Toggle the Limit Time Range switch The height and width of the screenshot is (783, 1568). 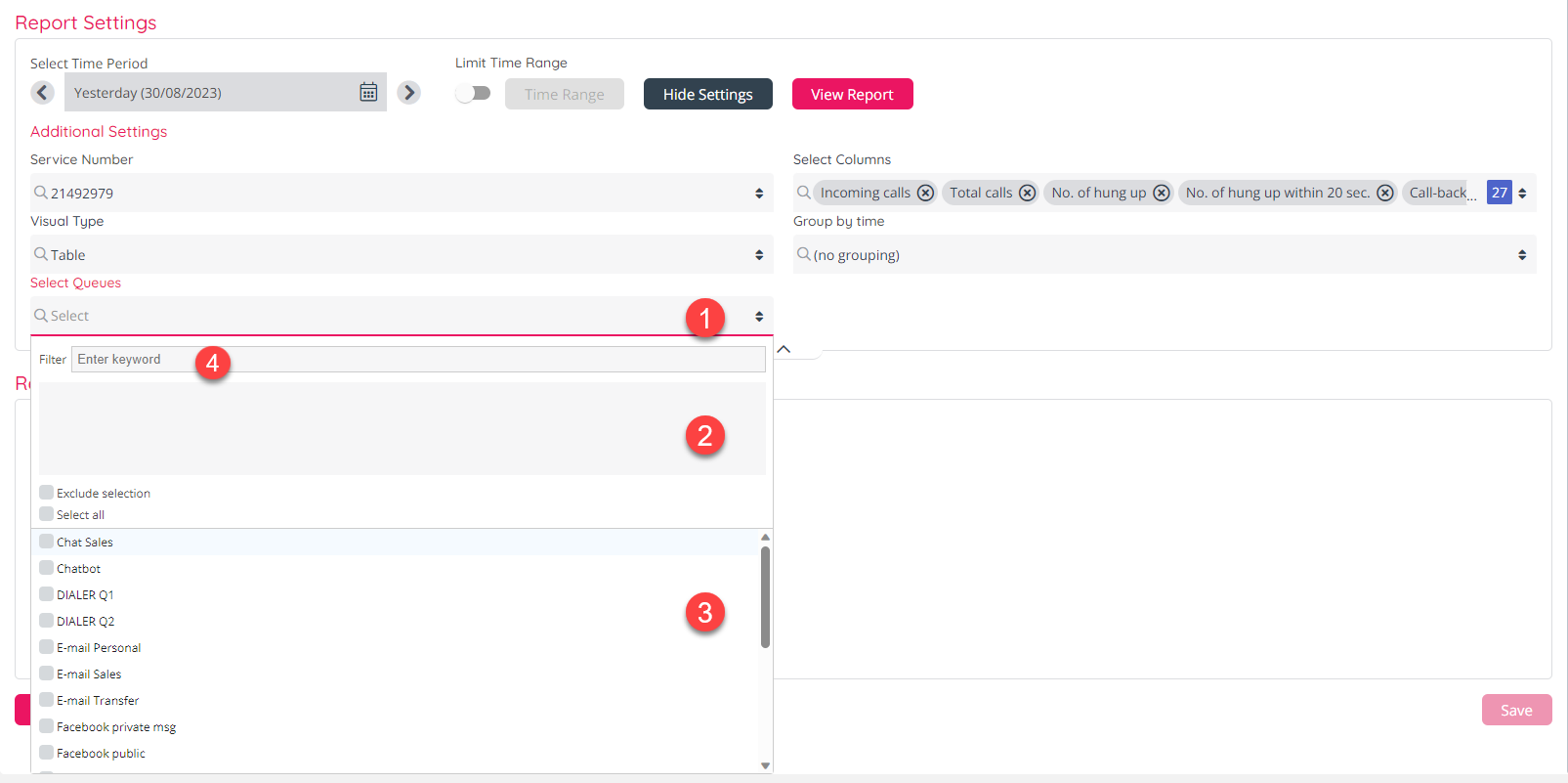point(474,93)
